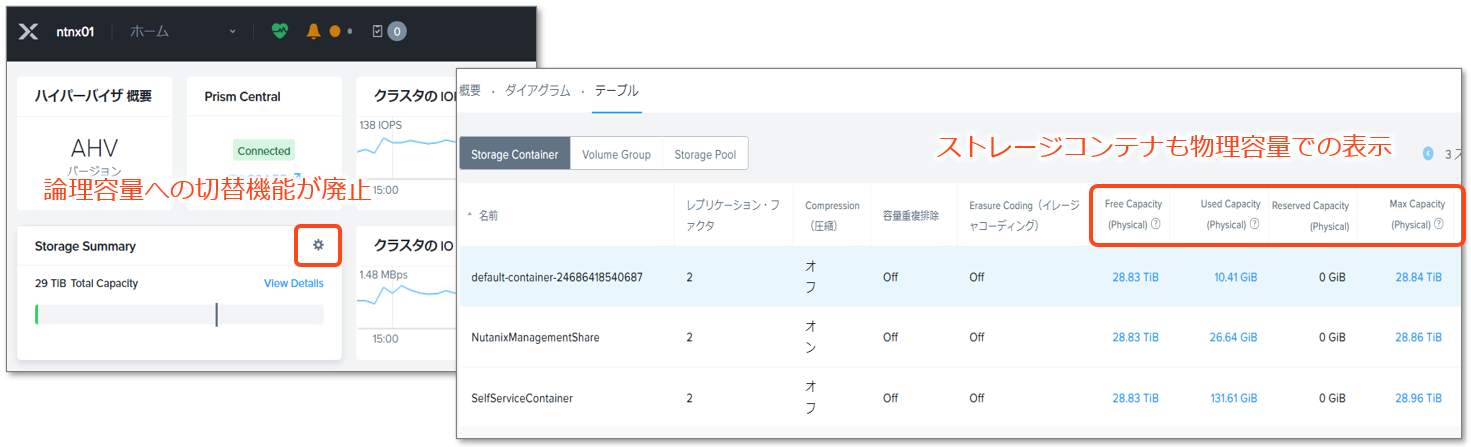Click help icon beside Max Capacity (Physical)
The height and width of the screenshot is (447, 1471).
1438,225
